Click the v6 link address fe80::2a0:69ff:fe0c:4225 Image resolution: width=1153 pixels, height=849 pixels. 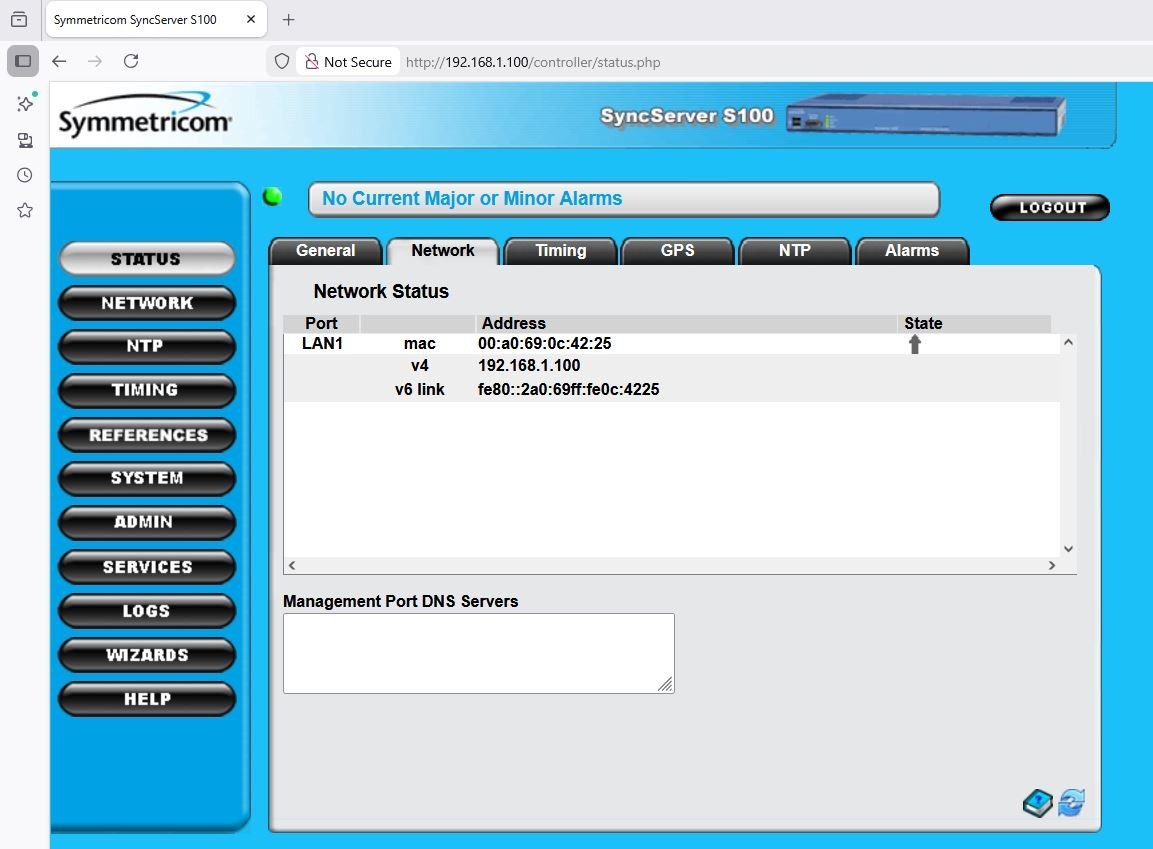(568, 390)
